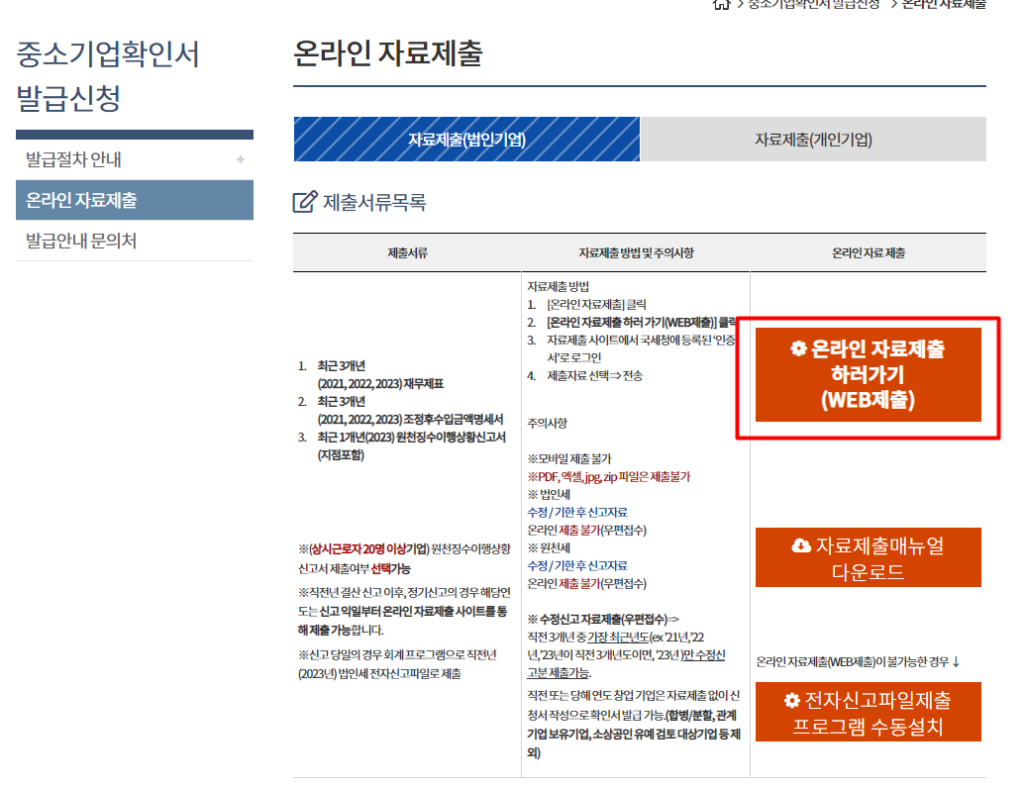Switch to the 자료제출(개인기업) tab
Image resolution: width=1024 pixels, height=788 pixels.
pyautogui.click(x=813, y=139)
